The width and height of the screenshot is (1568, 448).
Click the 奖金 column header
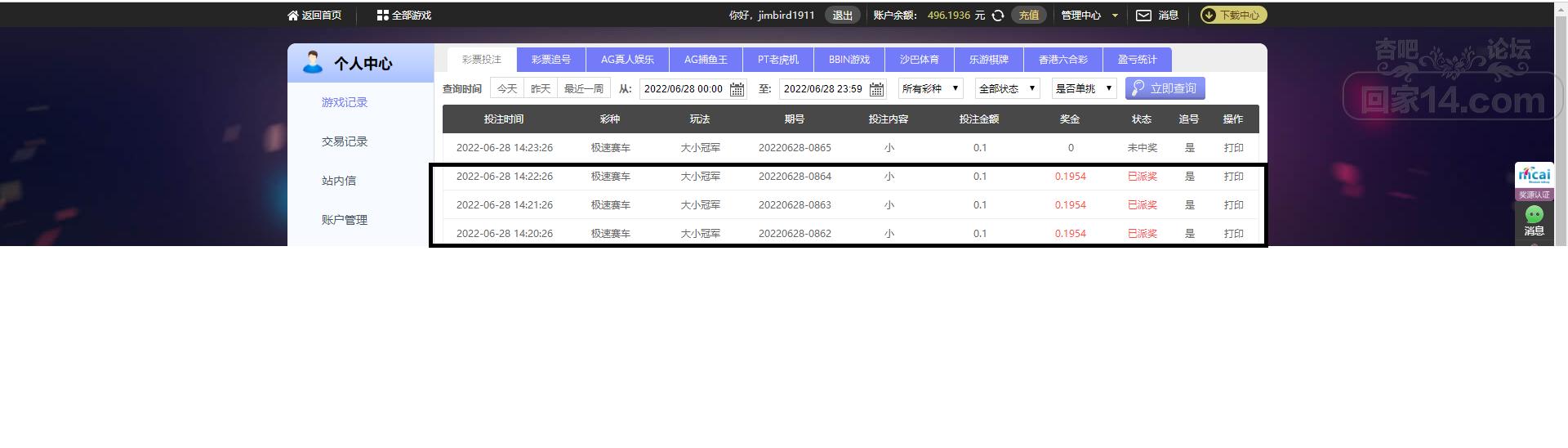1070,119
